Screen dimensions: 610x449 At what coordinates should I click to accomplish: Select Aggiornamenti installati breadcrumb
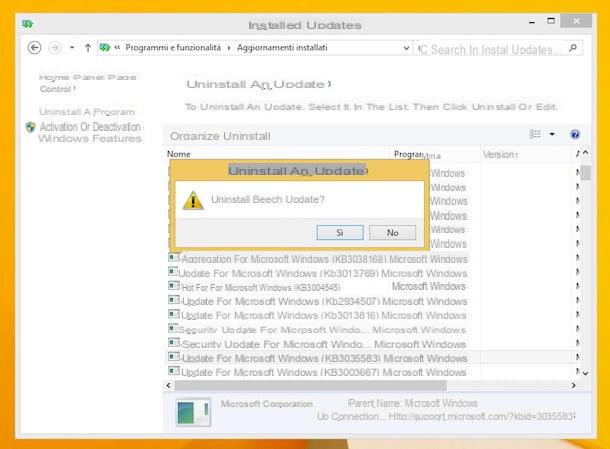coord(282,47)
